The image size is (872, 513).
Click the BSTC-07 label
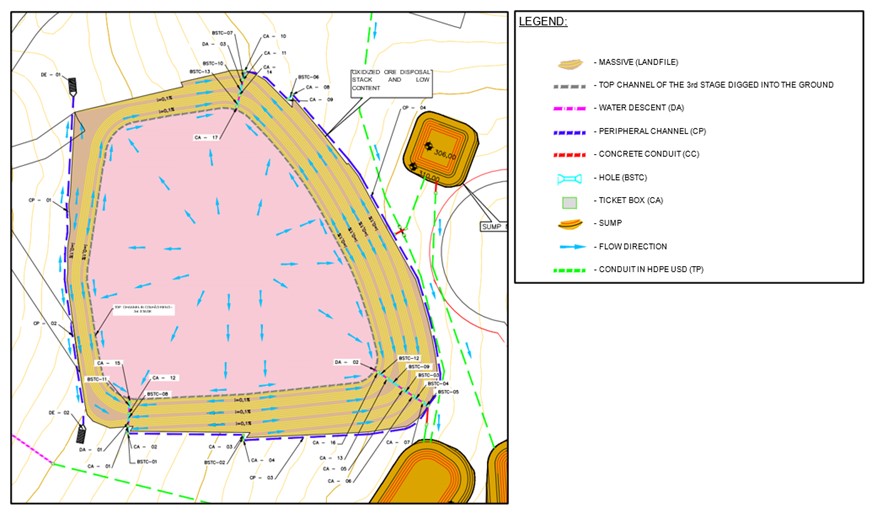pyautogui.click(x=221, y=33)
